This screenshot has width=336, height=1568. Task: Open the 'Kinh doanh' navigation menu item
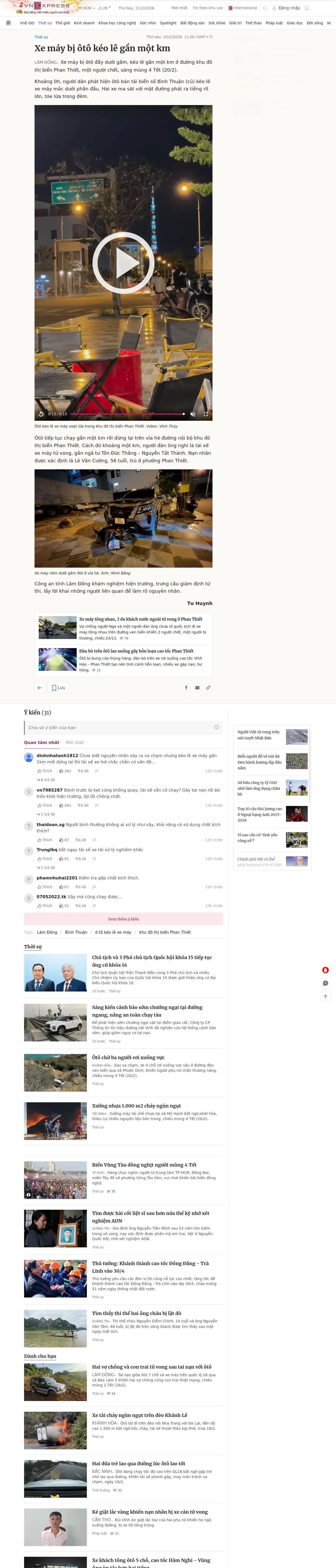click(84, 23)
